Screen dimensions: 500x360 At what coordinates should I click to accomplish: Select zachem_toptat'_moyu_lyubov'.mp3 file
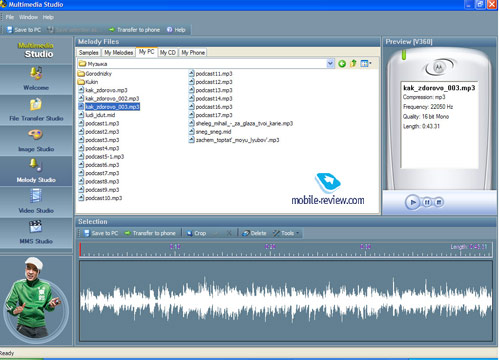(234, 140)
